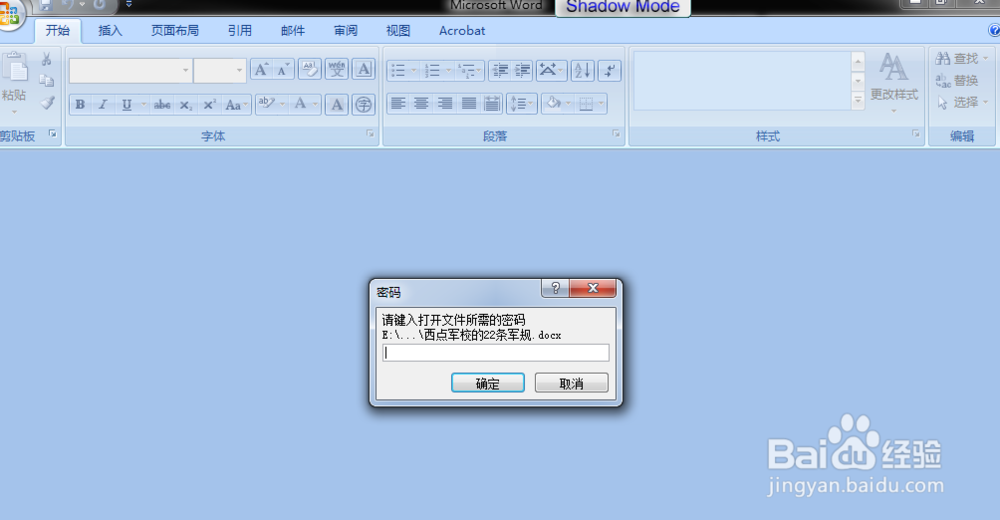Click the Grow Font icon
The height and width of the screenshot is (520, 1000).
point(261,70)
